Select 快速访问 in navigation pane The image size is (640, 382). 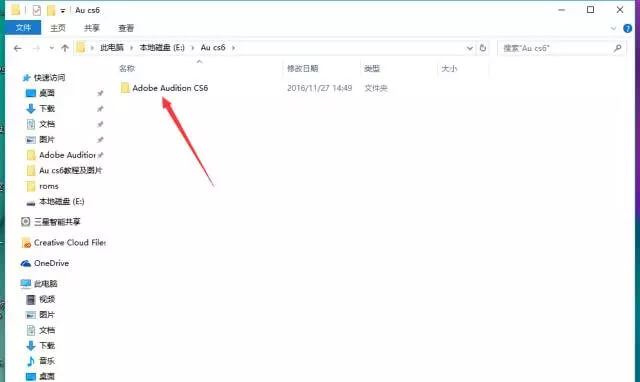click(x=49, y=78)
